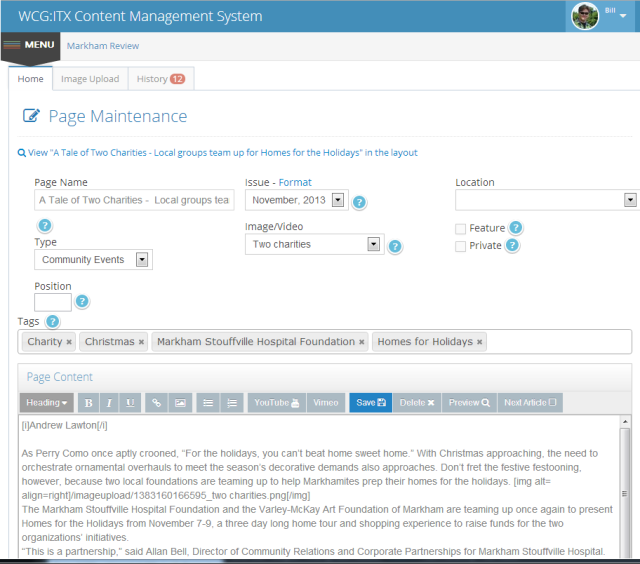The height and width of the screenshot is (564, 640).
Task: Switch to the Image Upload tab
Action: pos(90,79)
